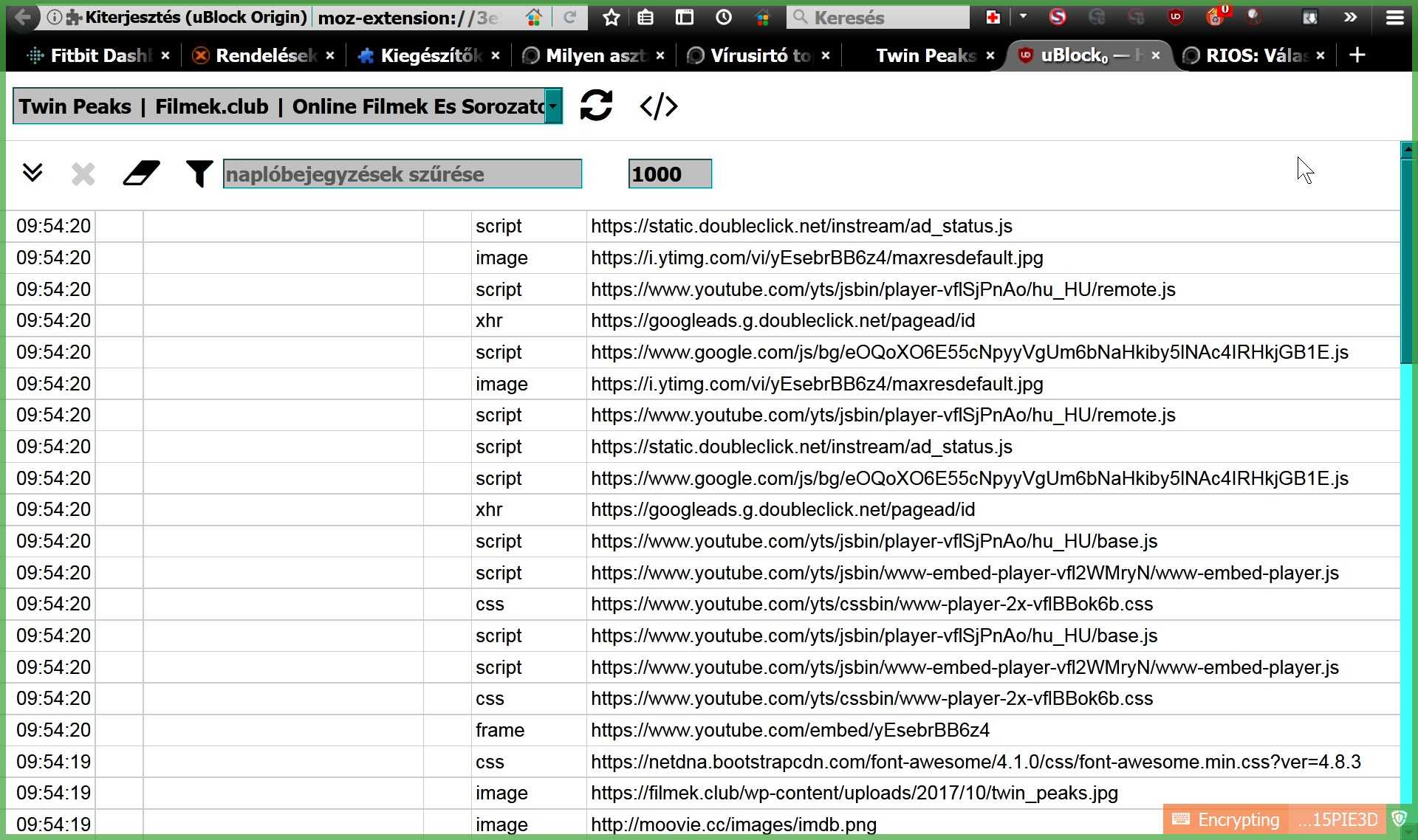Viewport: 1418px width, 840px height.
Task: Open history clock icon in toolbar
Action: (724, 17)
